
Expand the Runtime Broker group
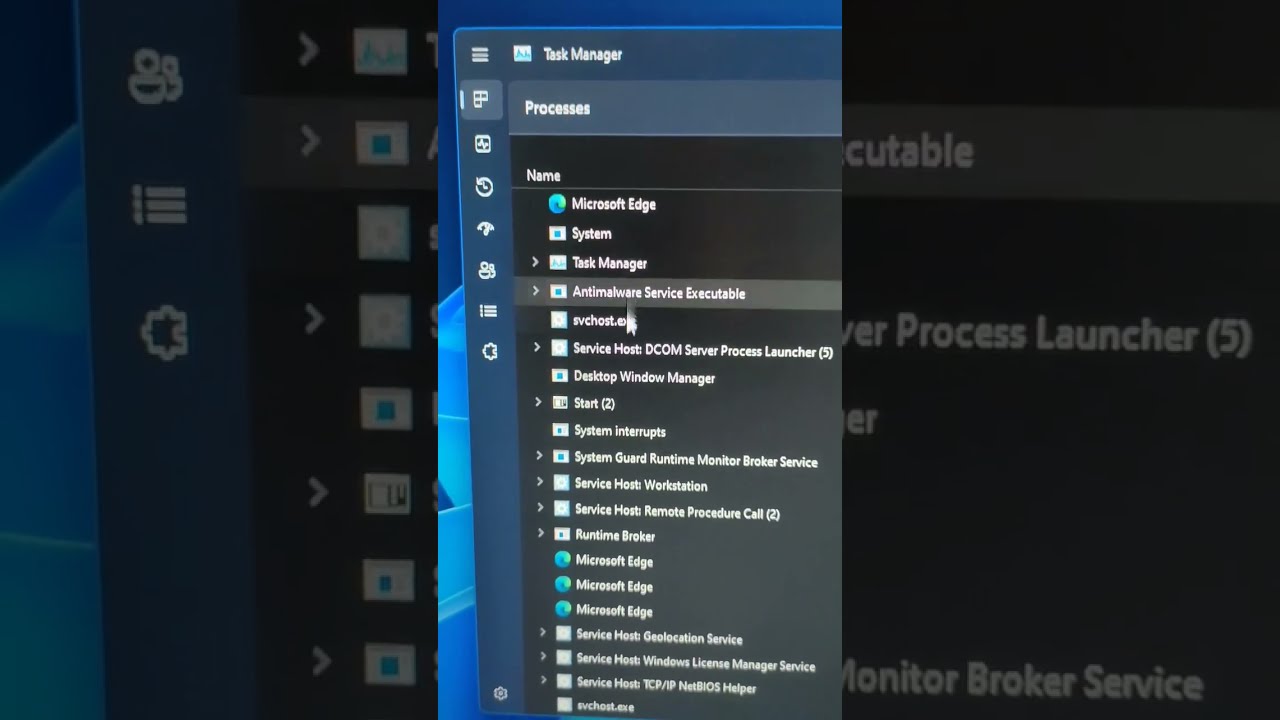click(541, 534)
